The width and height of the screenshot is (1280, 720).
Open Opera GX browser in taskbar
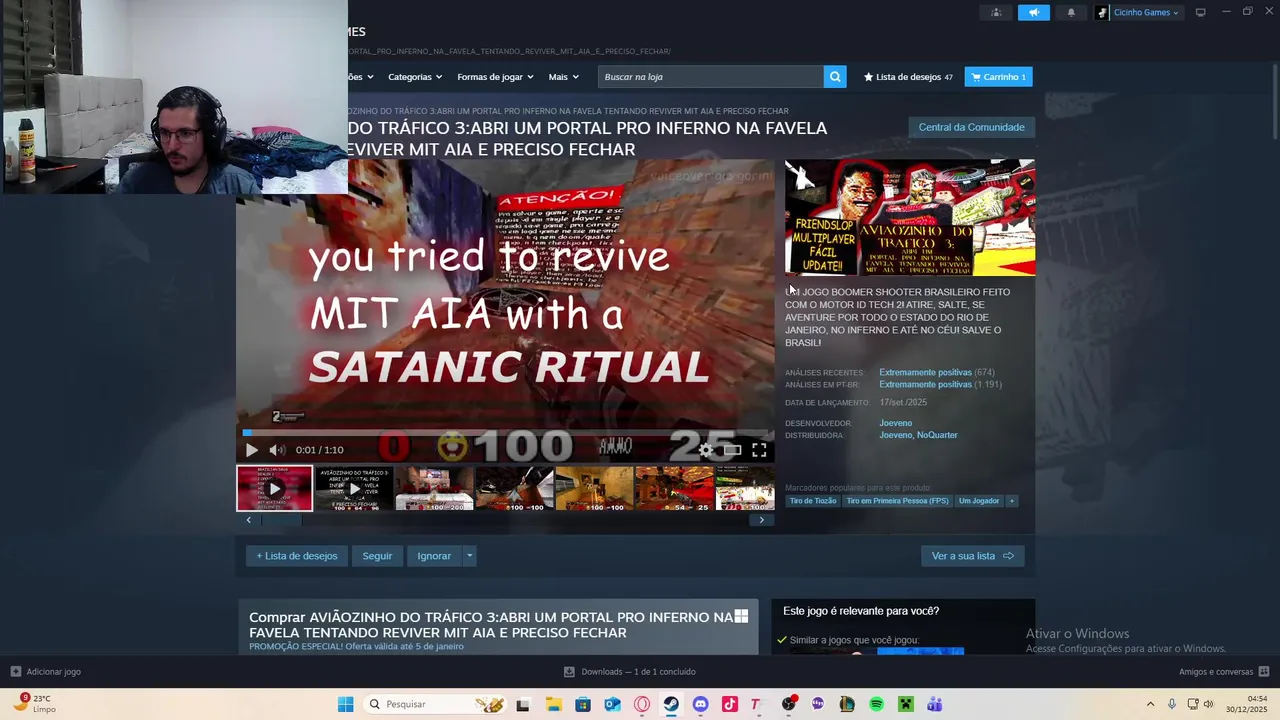(x=642, y=704)
